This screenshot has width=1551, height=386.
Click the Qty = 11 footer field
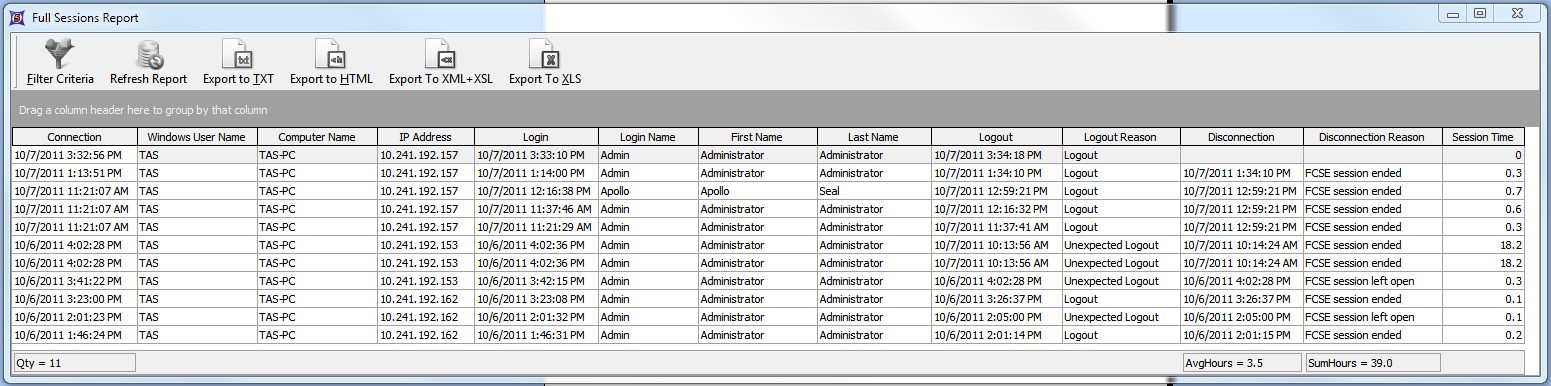pos(74,363)
